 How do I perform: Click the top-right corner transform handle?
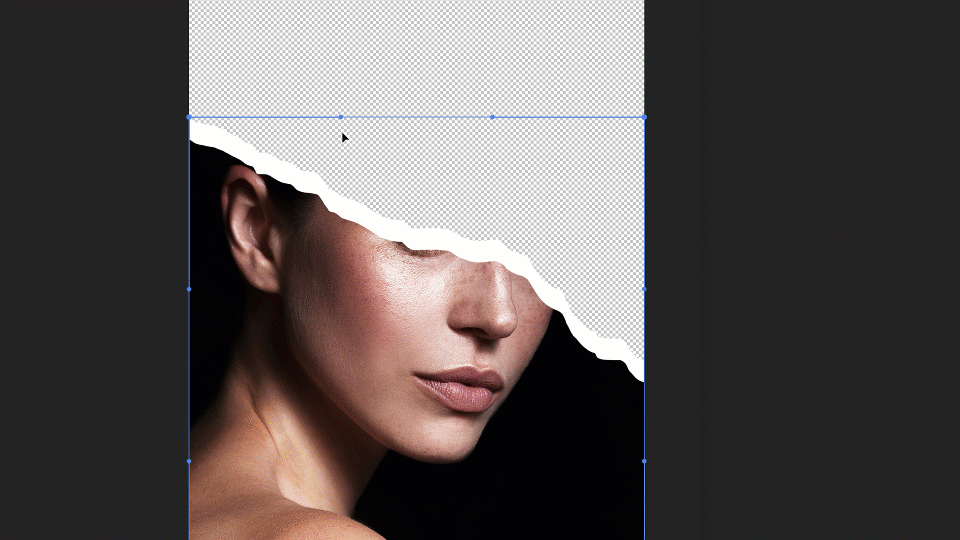(644, 117)
